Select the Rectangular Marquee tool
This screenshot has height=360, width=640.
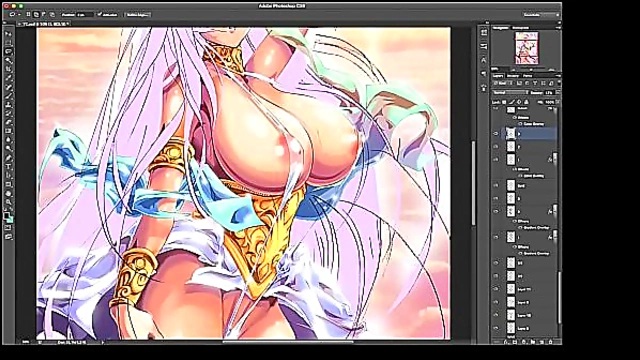coord(8,43)
